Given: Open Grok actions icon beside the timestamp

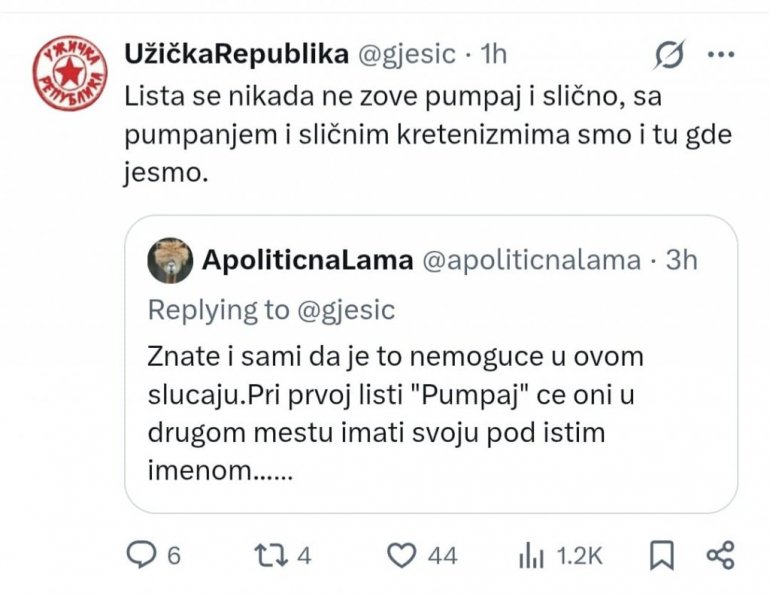Looking at the screenshot, I should (668, 55).
